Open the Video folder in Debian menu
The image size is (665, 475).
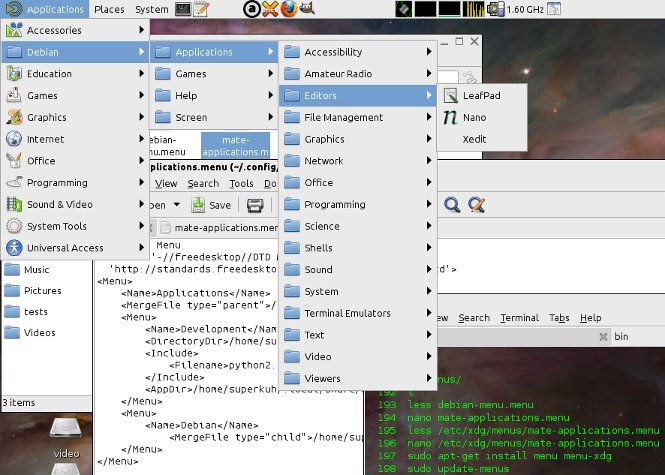tap(358, 357)
